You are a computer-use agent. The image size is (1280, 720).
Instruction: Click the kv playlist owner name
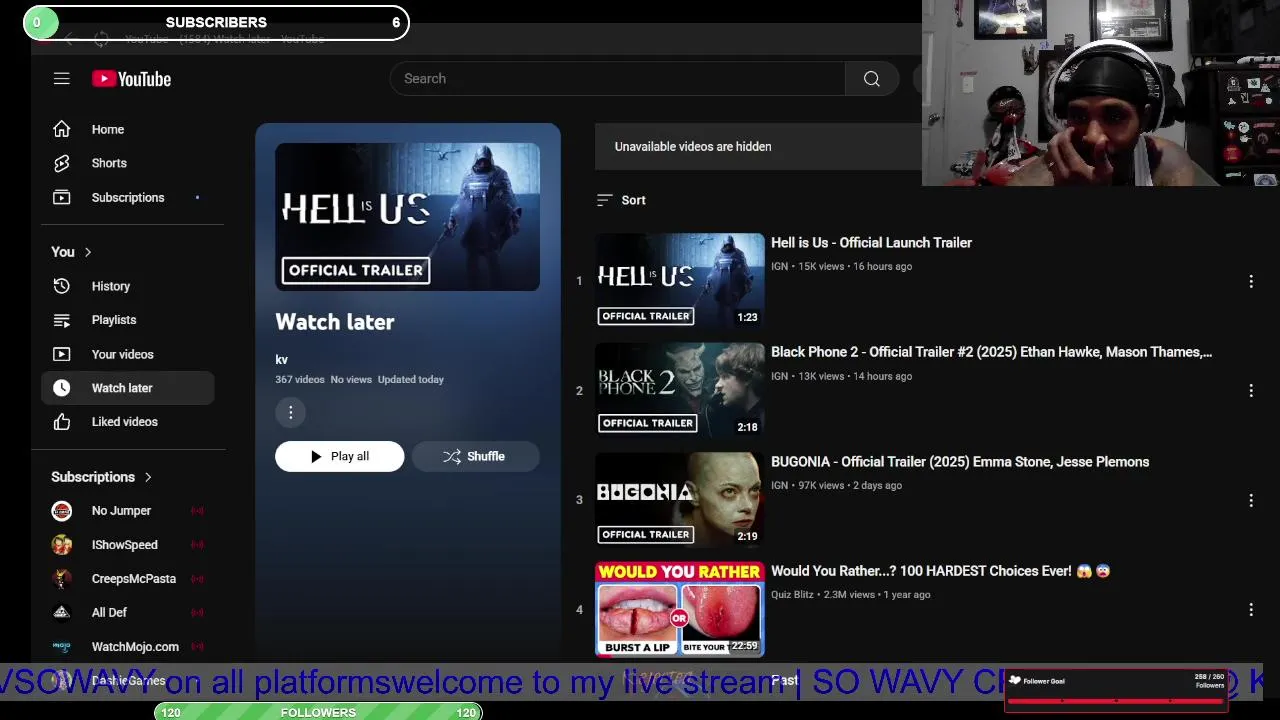pyautogui.click(x=282, y=360)
